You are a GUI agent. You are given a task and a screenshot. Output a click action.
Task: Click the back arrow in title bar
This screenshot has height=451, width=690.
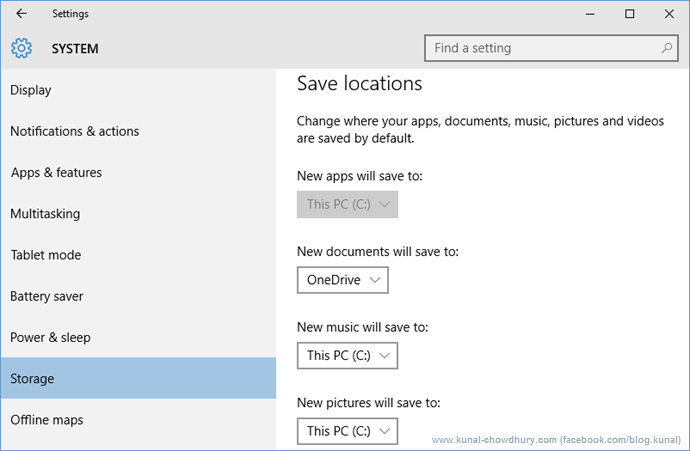pyautogui.click(x=21, y=14)
